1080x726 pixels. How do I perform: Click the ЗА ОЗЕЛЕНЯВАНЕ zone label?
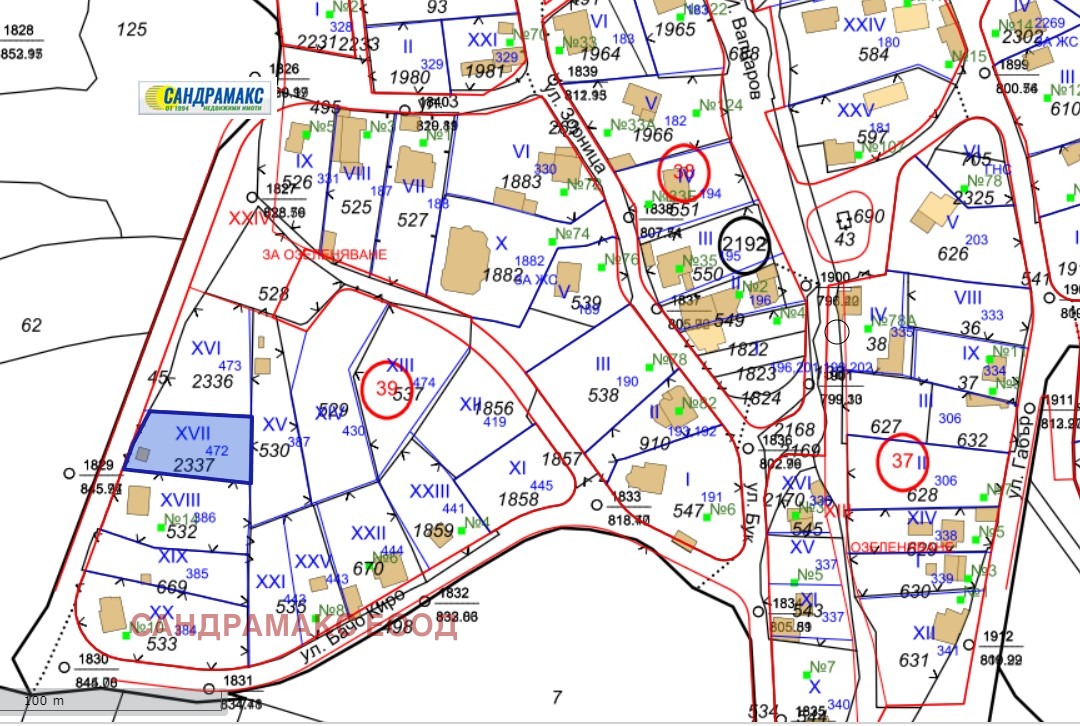coord(323,254)
